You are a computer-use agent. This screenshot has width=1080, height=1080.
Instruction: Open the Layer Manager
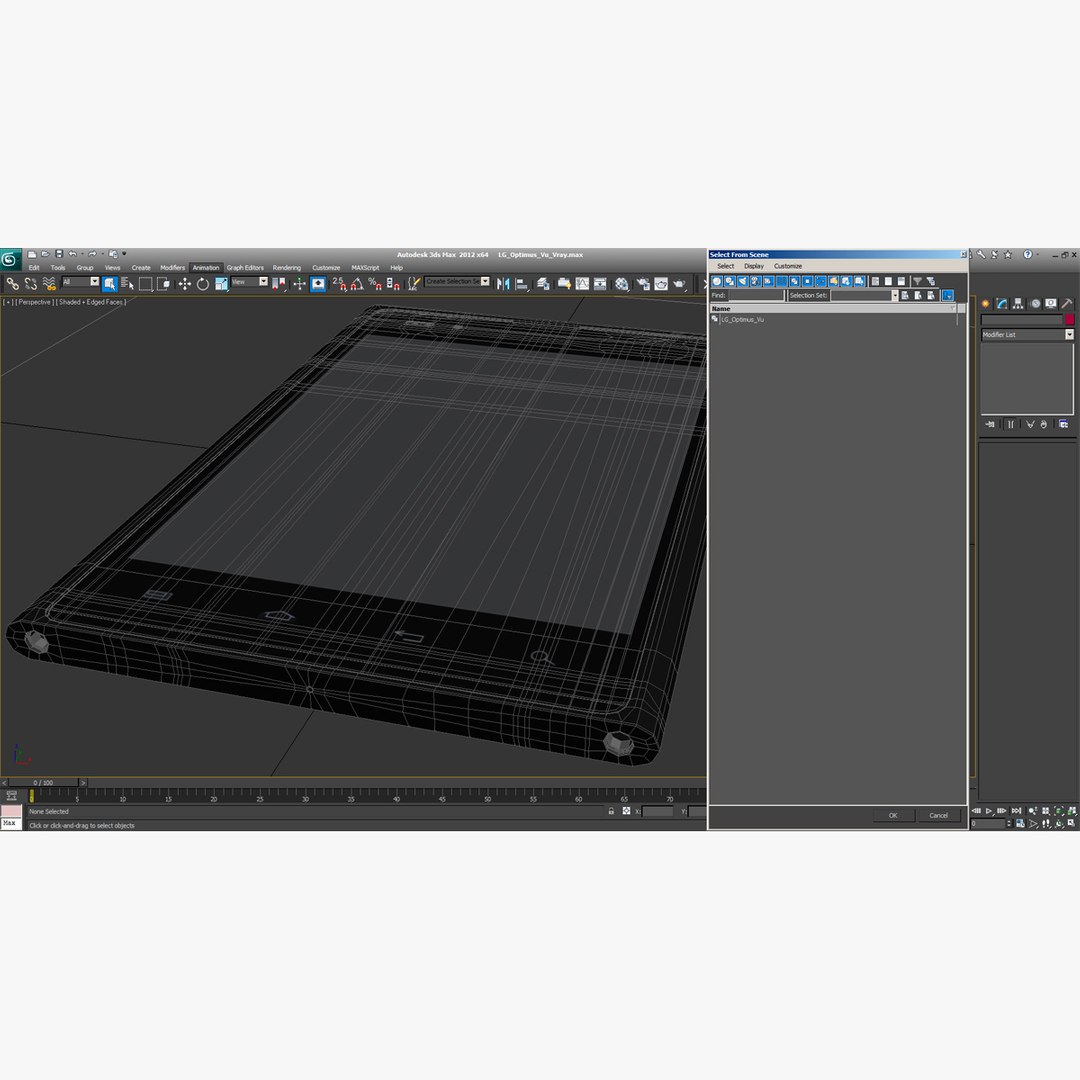[543, 284]
